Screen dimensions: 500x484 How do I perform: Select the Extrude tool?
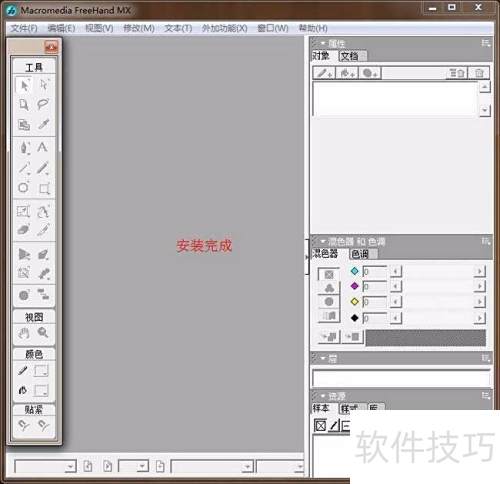pos(43,254)
